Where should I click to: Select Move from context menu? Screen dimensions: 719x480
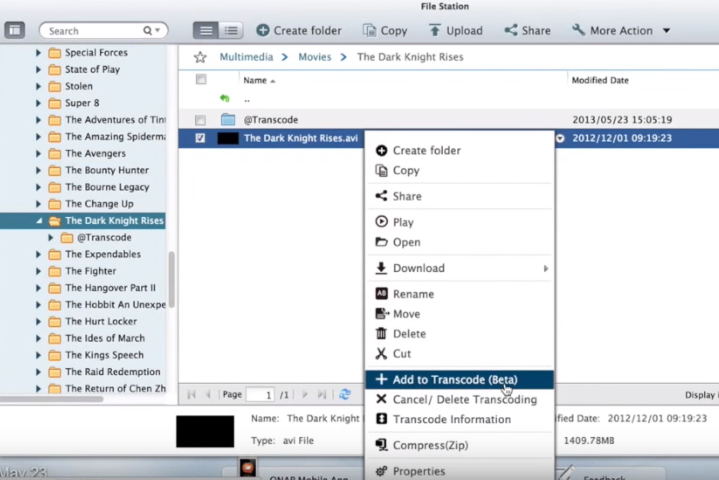(459, 314)
